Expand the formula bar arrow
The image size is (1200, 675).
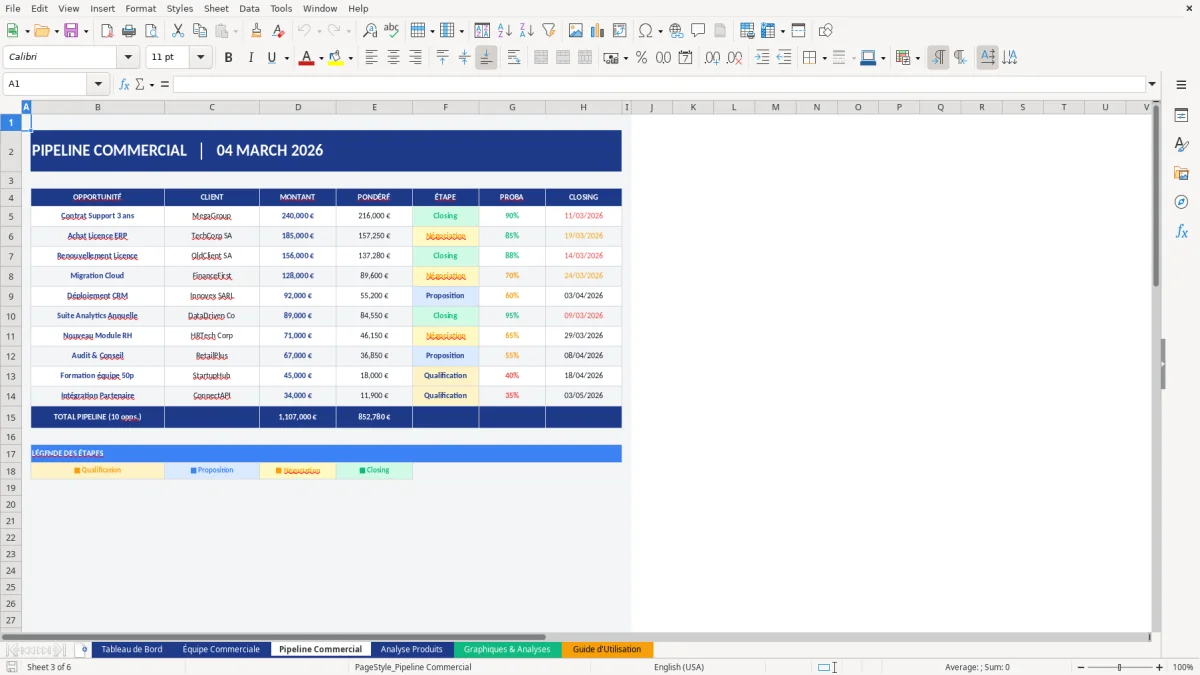coord(1152,84)
